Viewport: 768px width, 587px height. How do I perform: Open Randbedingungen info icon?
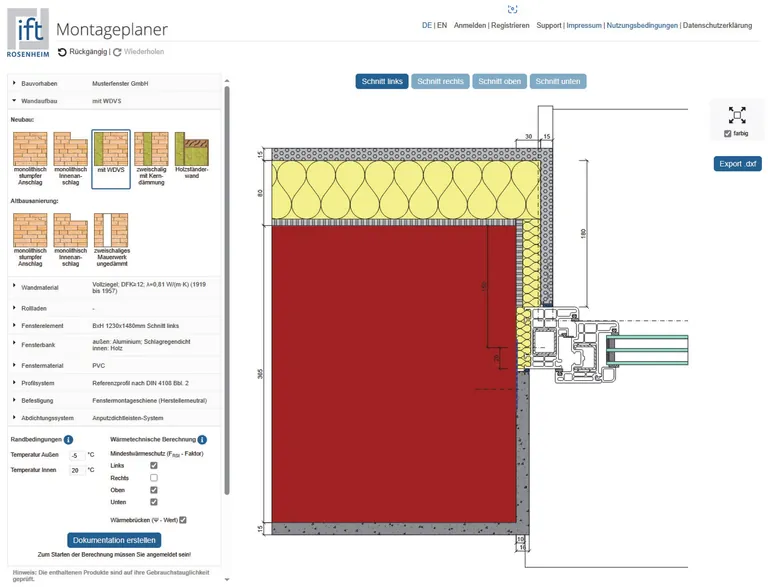click(69, 439)
